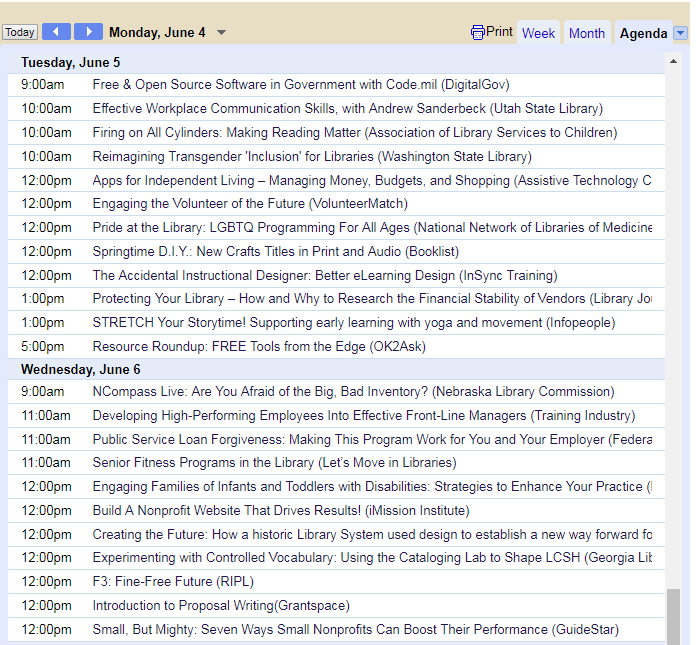Viewport: 696px width, 645px height.
Task: Open Free & Open Source Software in Government event
Action: click(x=301, y=84)
